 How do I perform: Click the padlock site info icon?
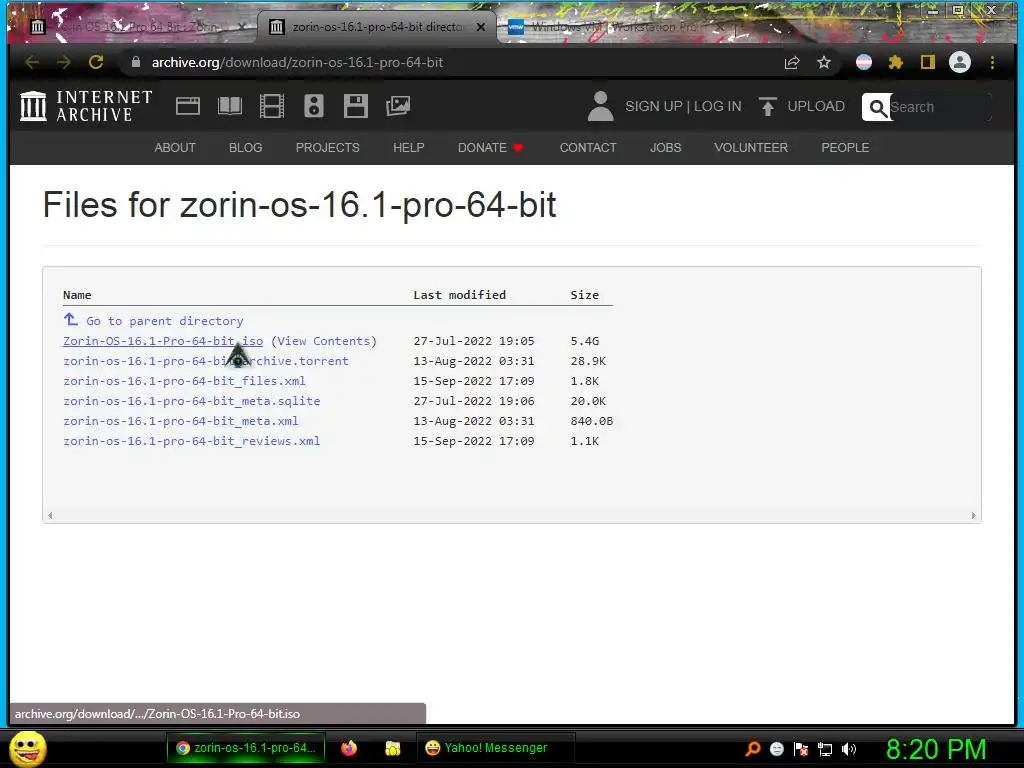(x=136, y=62)
